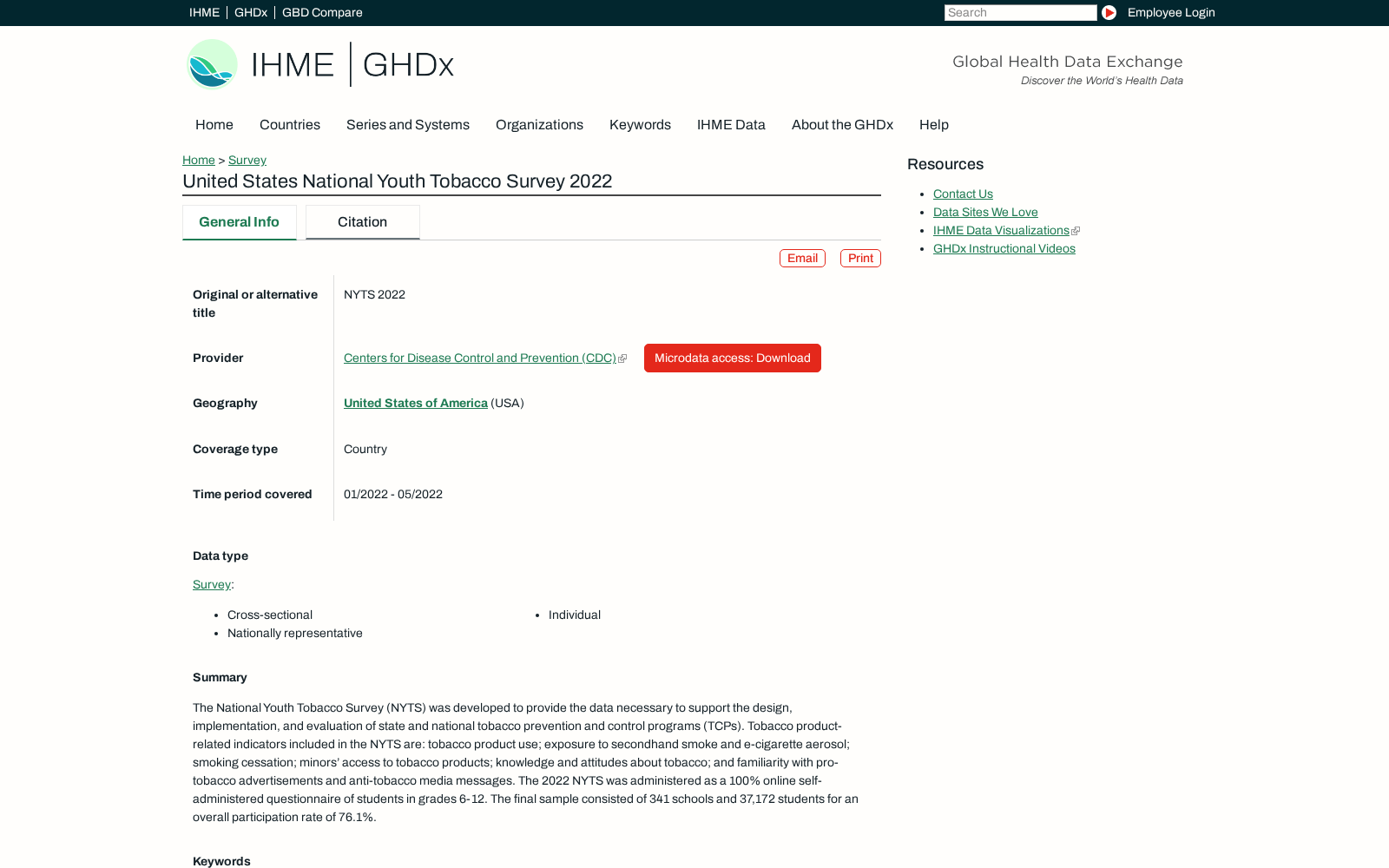Click the Individual list item
The image size is (1389, 868).
[x=575, y=615]
